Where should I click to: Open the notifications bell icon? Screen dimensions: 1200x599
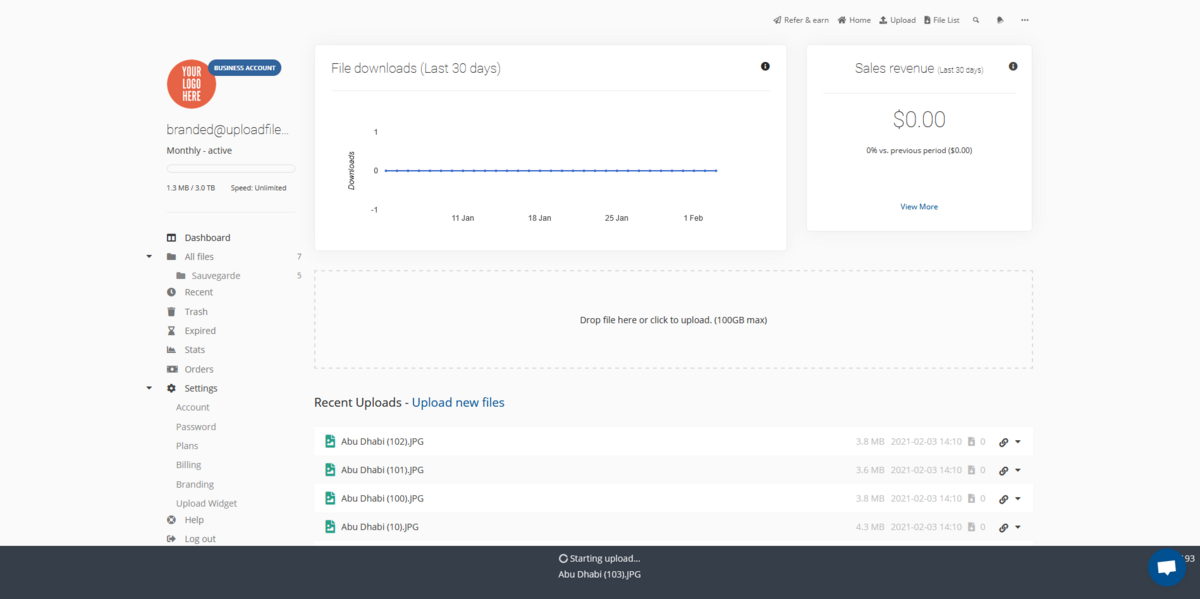coord(1000,20)
